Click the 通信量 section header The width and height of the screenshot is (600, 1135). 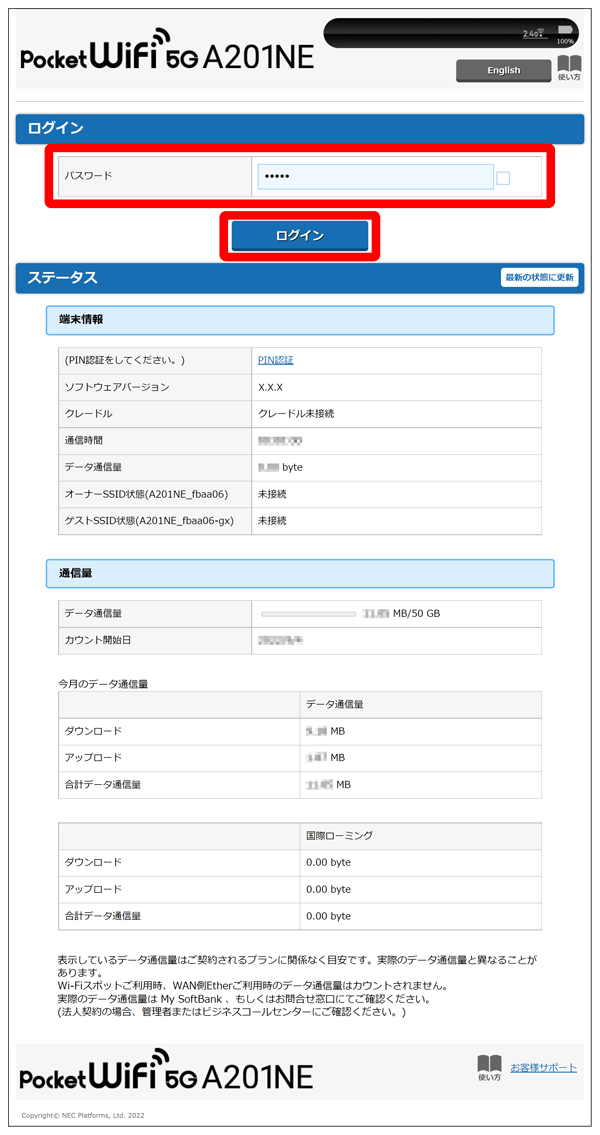pos(300,573)
